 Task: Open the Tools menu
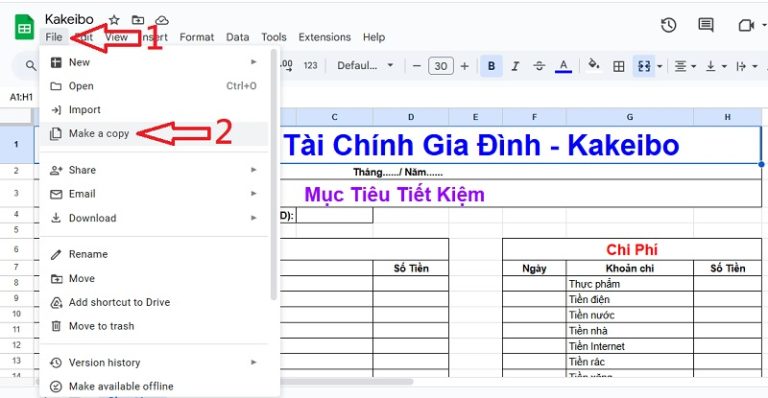point(274,37)
